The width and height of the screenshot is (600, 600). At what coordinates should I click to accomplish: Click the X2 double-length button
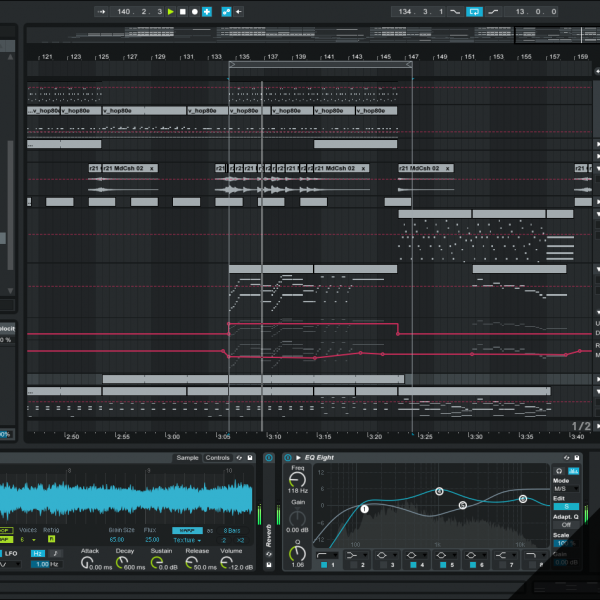[x=240, y=540]
